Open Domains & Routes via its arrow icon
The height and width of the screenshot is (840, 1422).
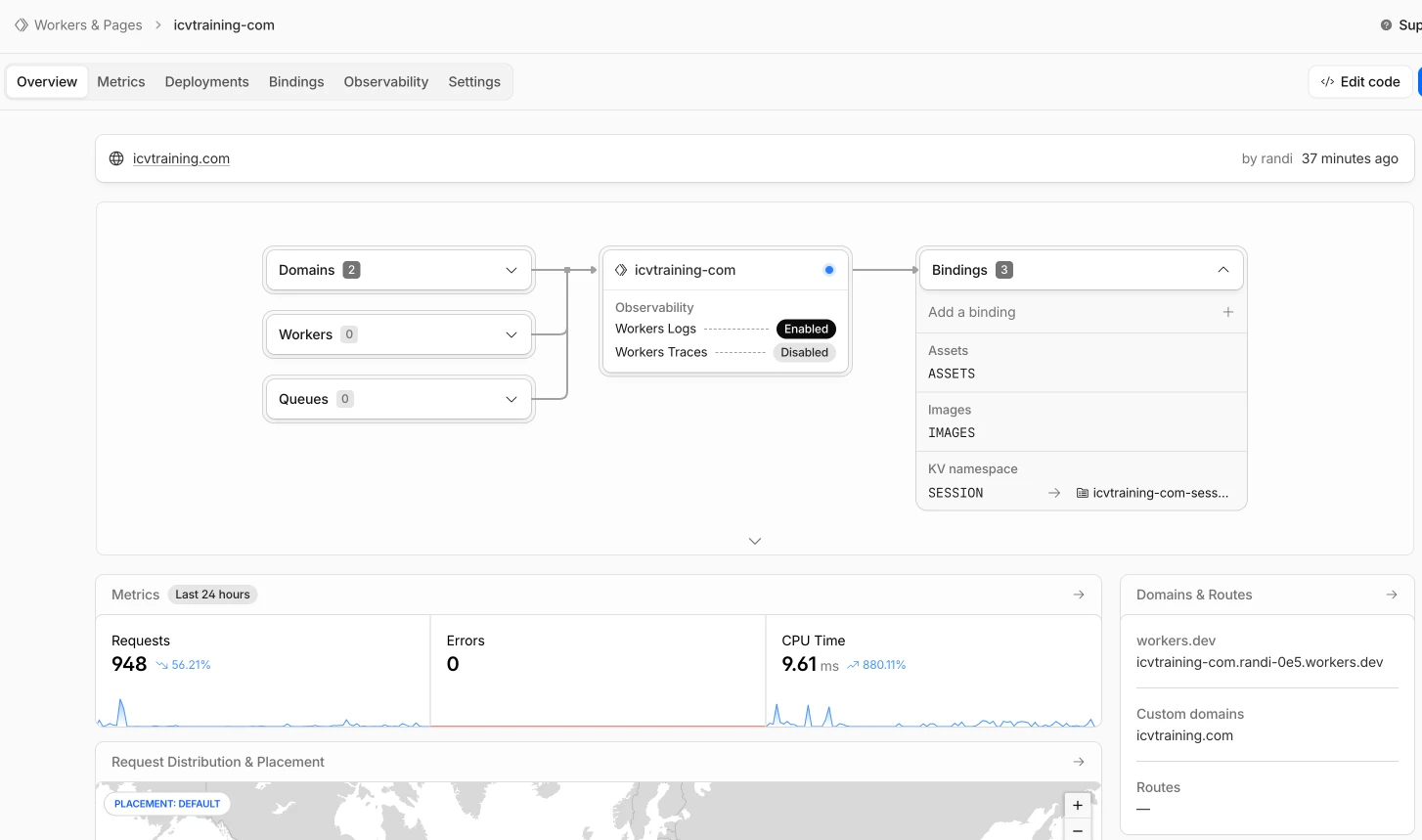[x=1391, y=594]
